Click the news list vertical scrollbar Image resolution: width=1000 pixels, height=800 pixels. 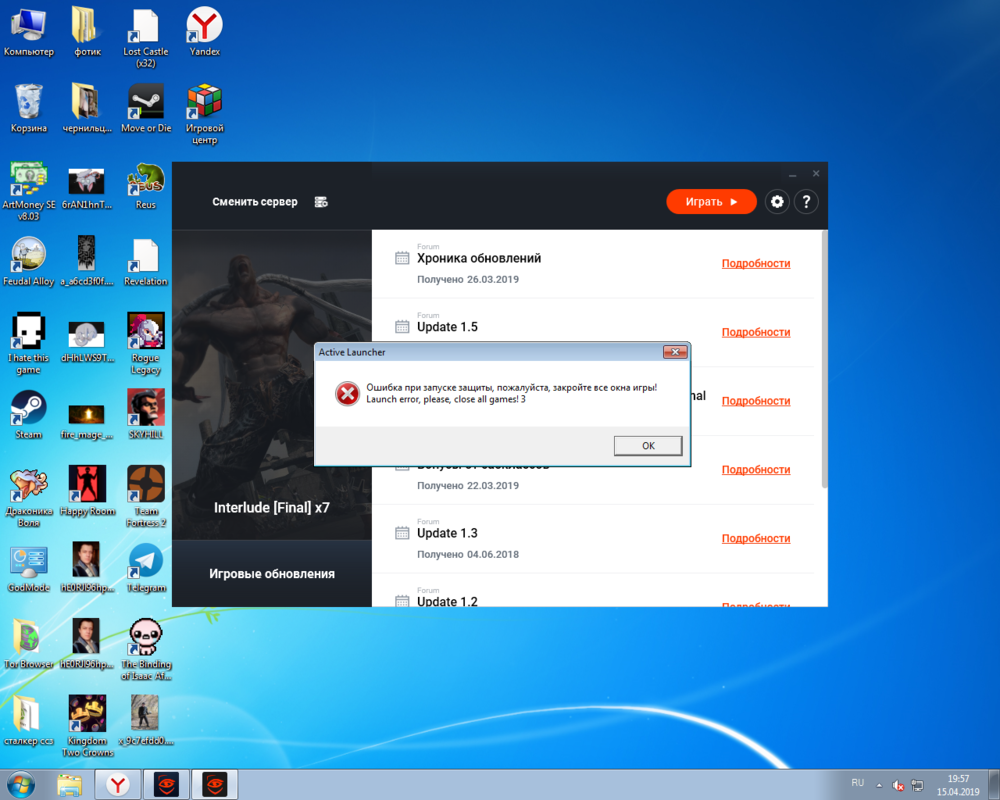[823, 360]
